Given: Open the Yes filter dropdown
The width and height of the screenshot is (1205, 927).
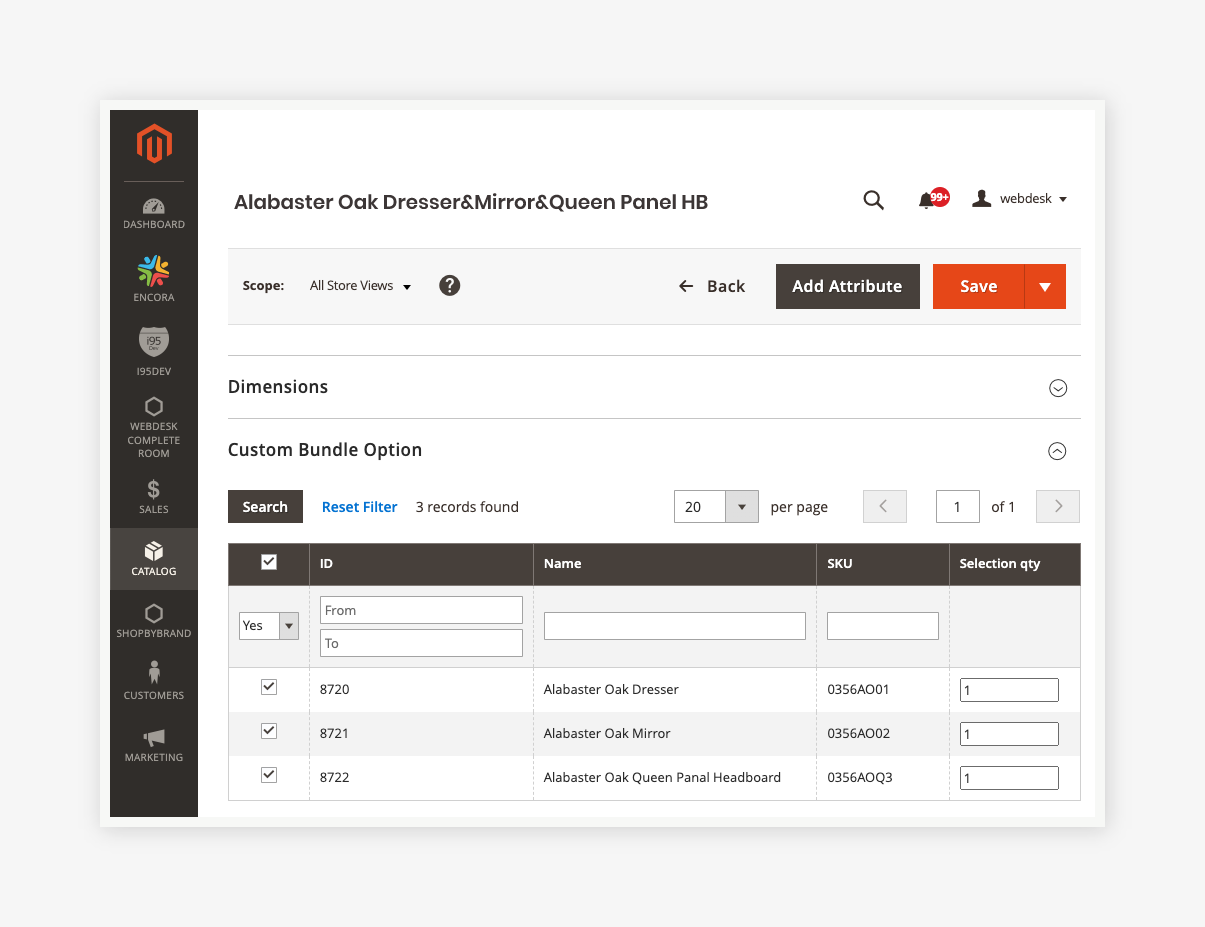Looking at the screenshot, I should 269,626.
